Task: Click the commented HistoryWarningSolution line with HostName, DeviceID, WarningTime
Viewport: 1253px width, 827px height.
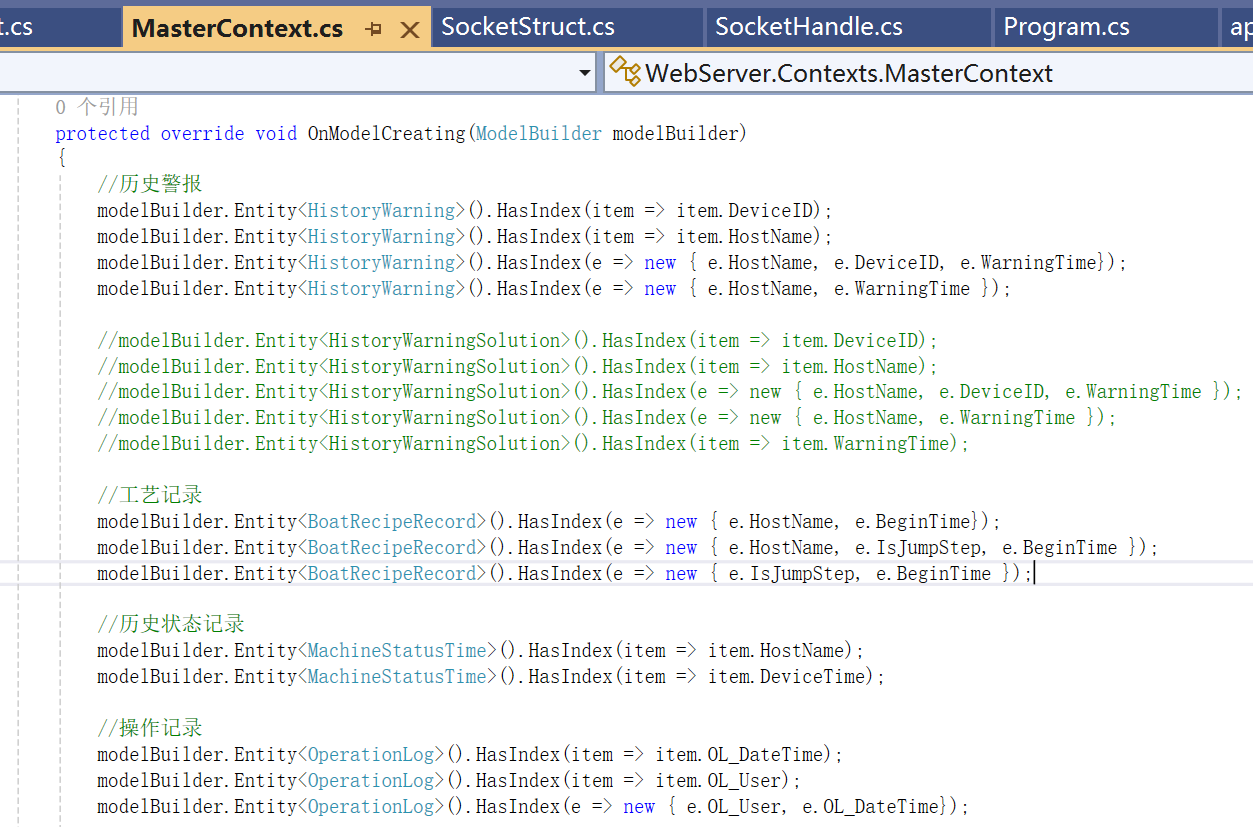Action: 670,391
